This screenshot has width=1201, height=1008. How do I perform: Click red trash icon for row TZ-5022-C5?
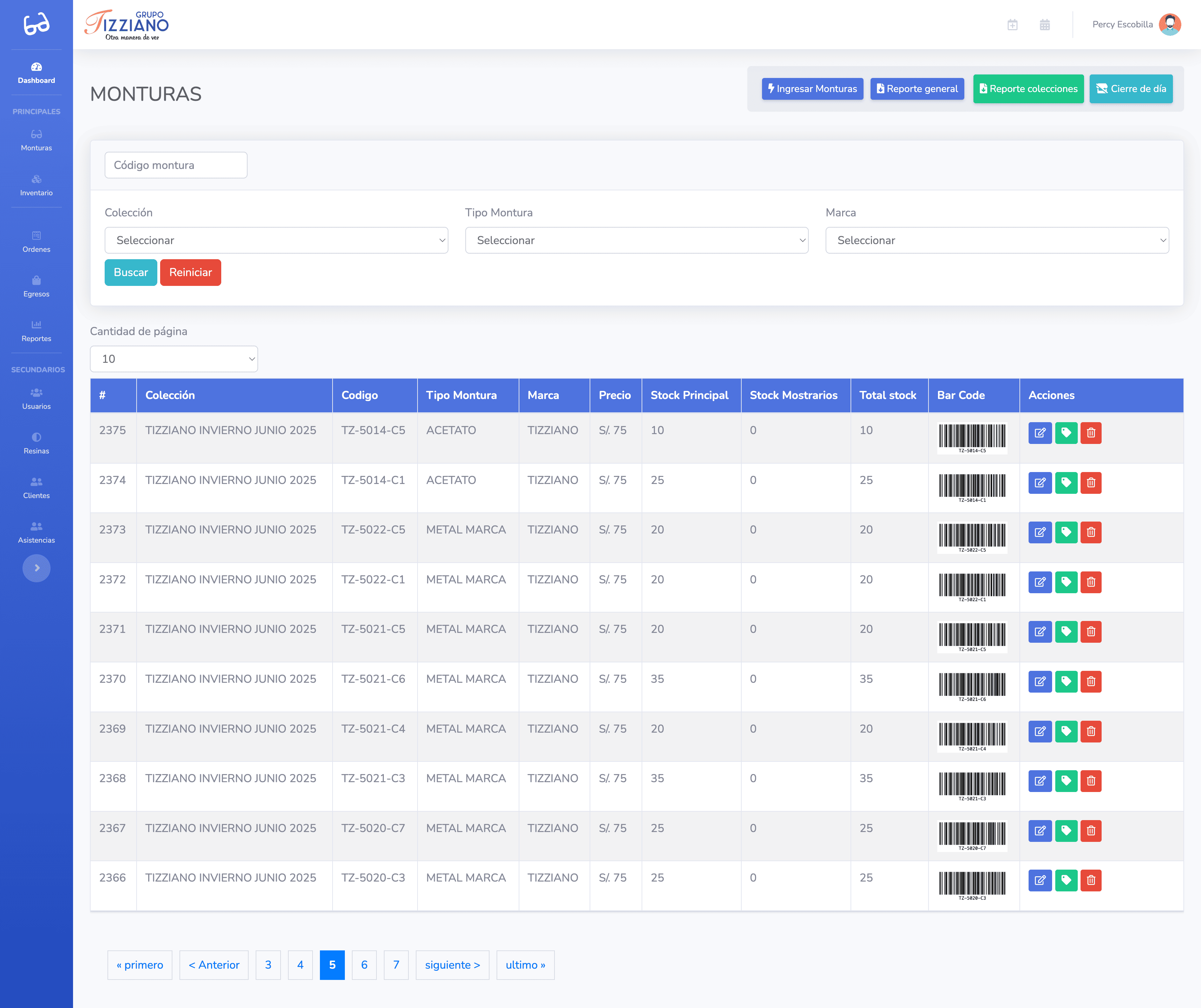click(x=1091, y=532)
